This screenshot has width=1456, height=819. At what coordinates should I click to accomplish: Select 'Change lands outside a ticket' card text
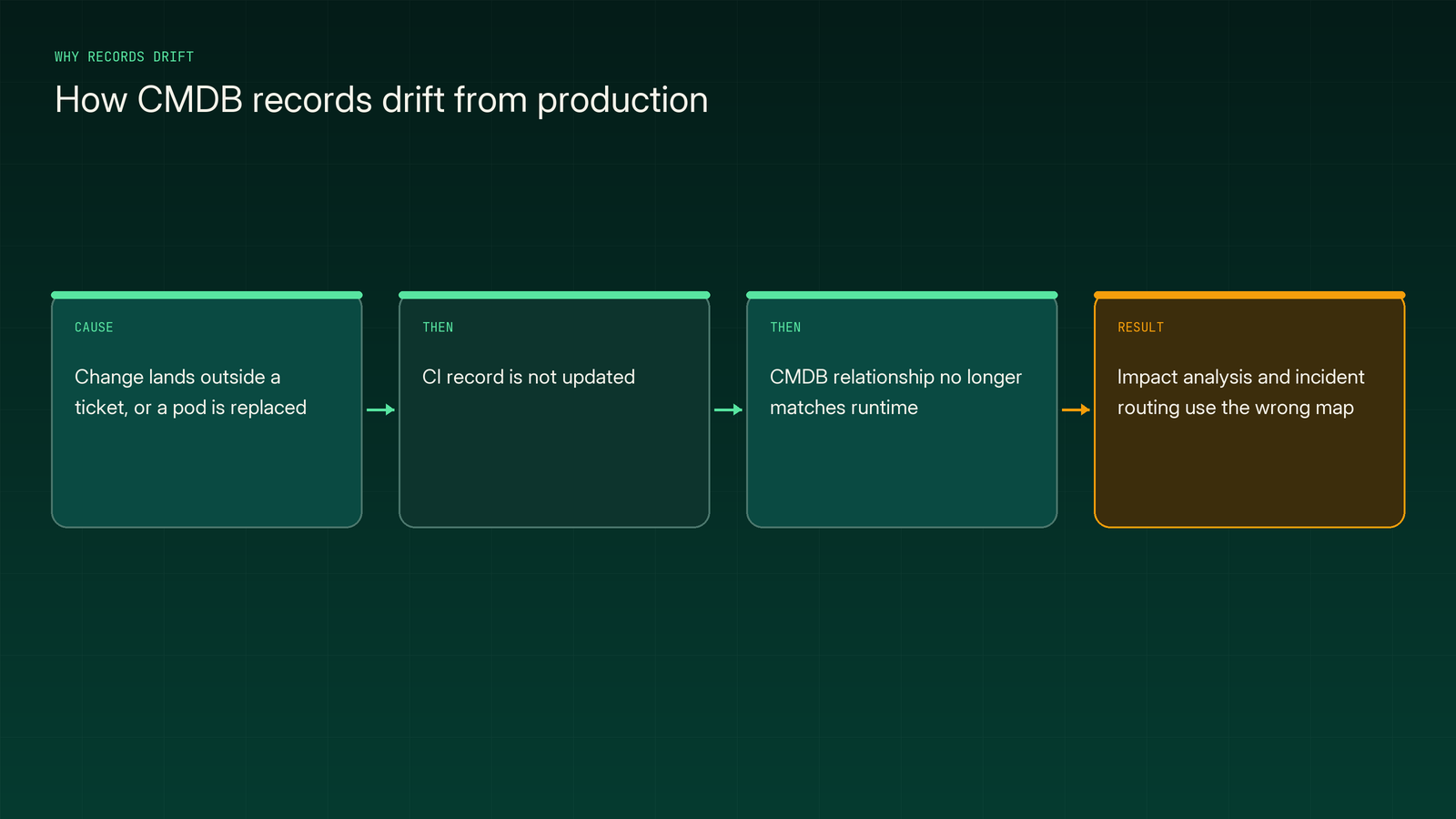pyautogui.click(x=190, y=392)
